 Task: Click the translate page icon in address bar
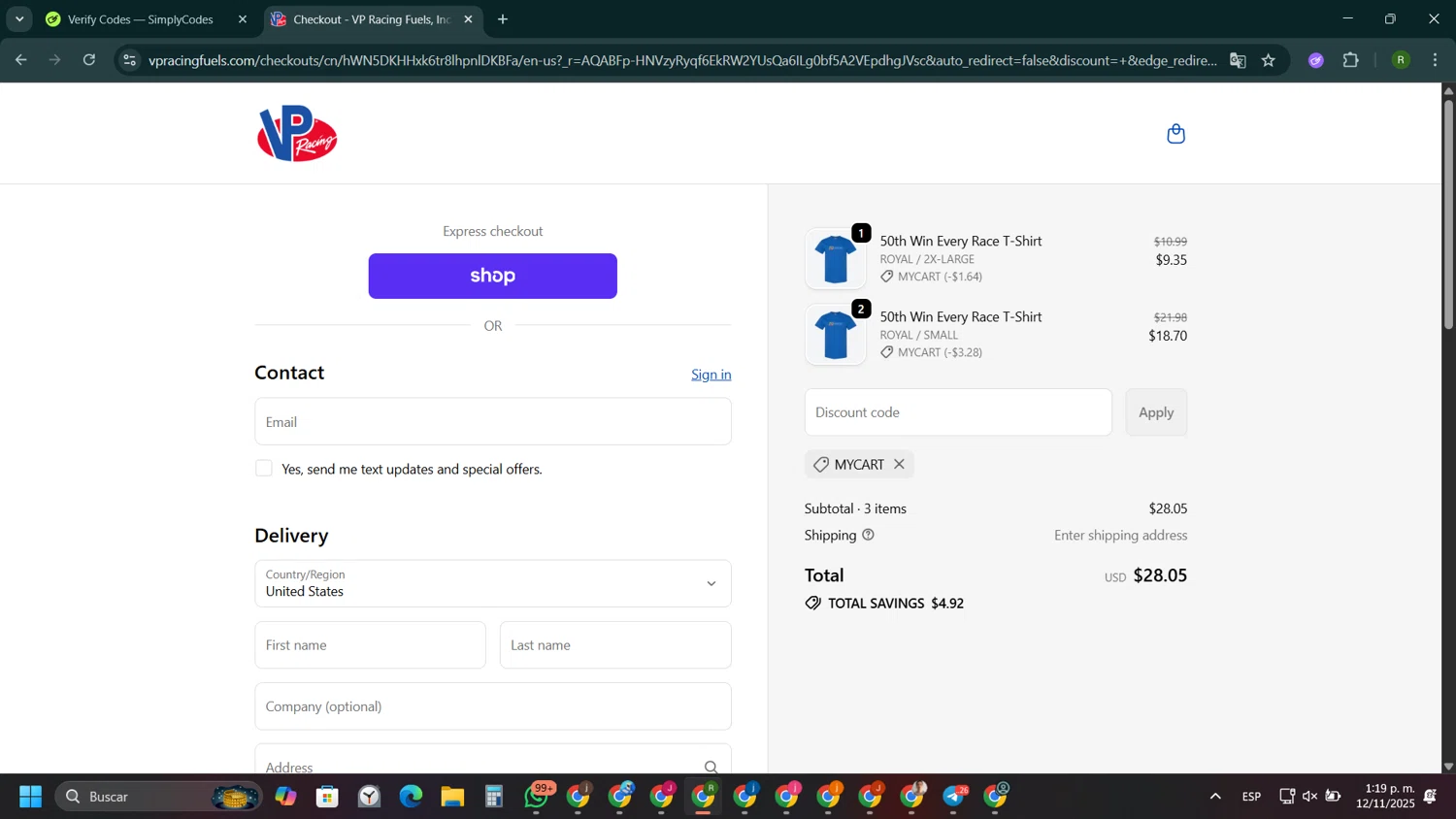[1238, 60]
